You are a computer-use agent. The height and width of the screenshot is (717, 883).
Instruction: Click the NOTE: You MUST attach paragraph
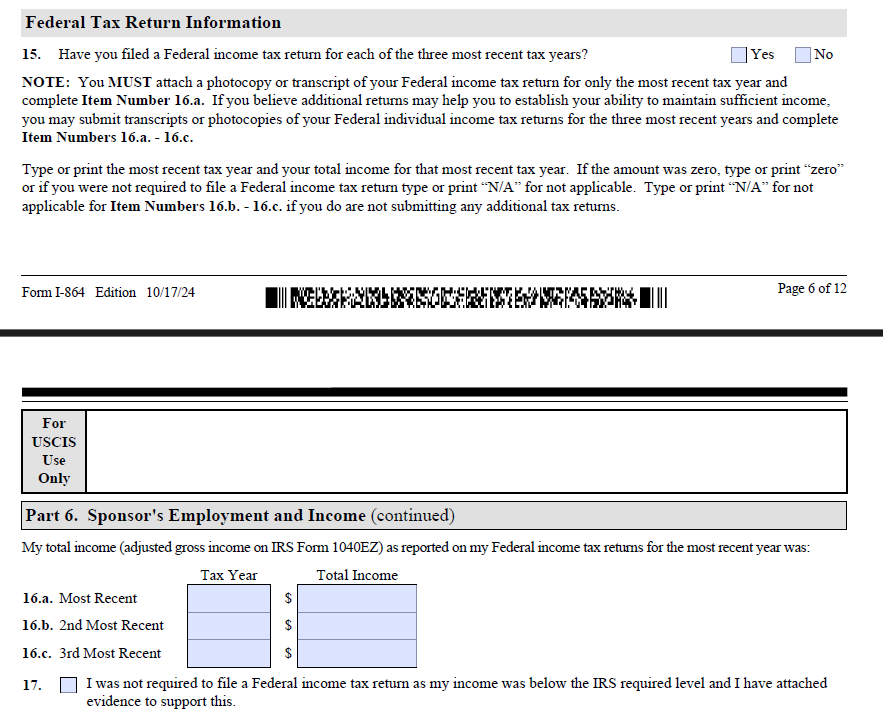coord(430,110)
